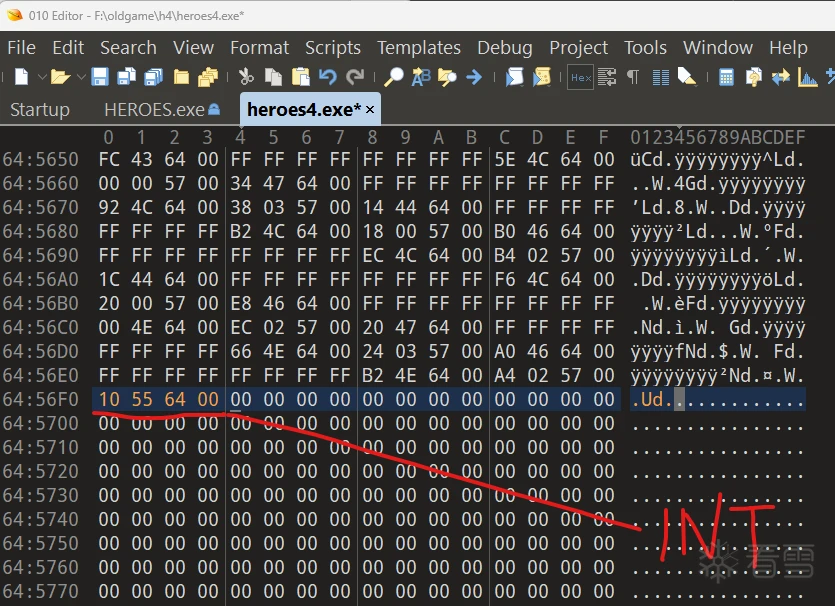Screen dimensions: 835x606
Task: Click the yellow folder icon beside Save All
Action: pyautogui.click(x=181, y=78)
